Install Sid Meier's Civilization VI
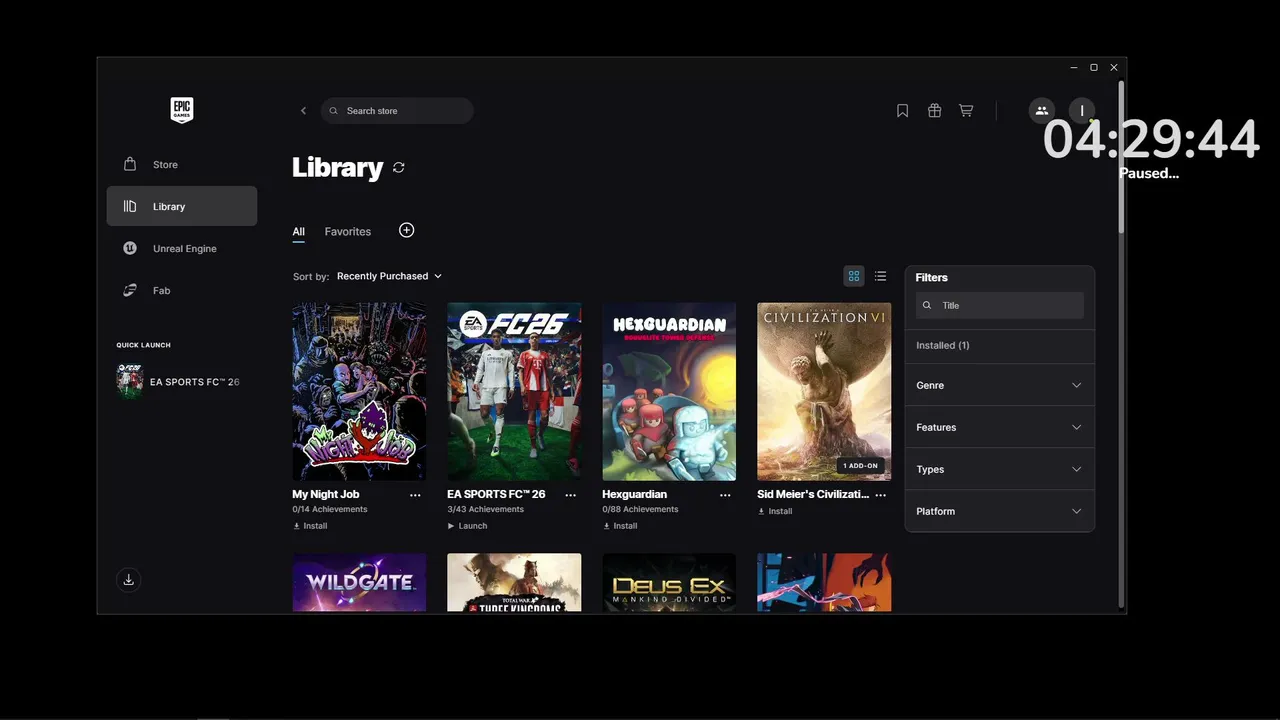The height and width of the screenshot is (720, 1280). [x=775, y=511]
